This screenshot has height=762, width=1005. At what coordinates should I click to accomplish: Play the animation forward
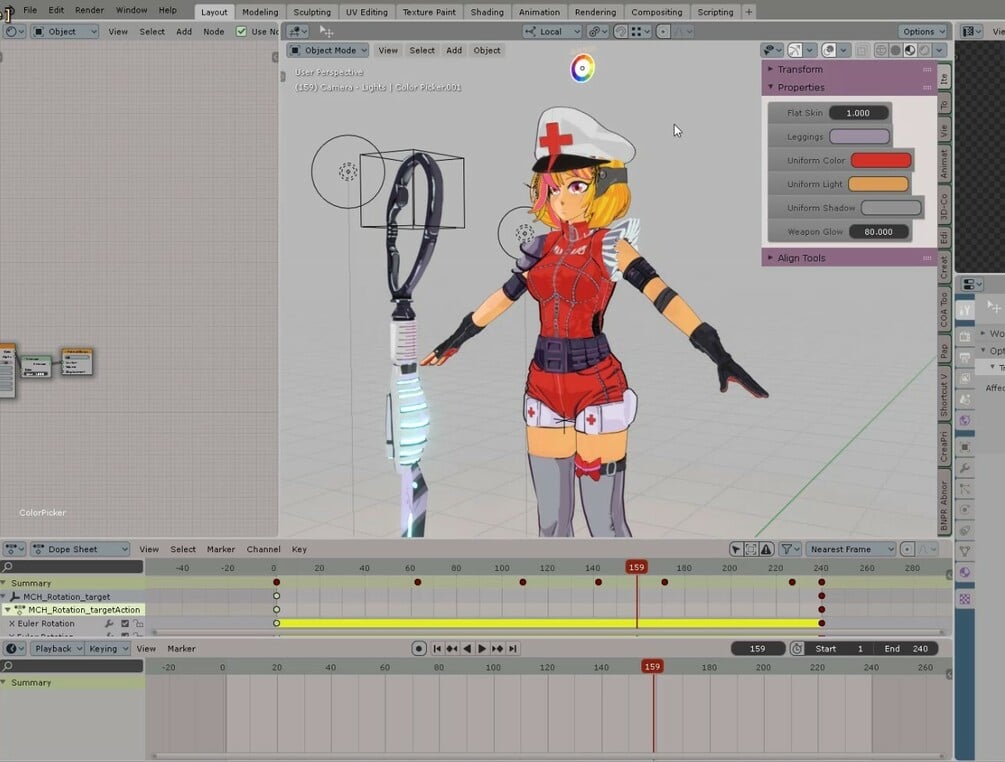click(x=482, y=649)
